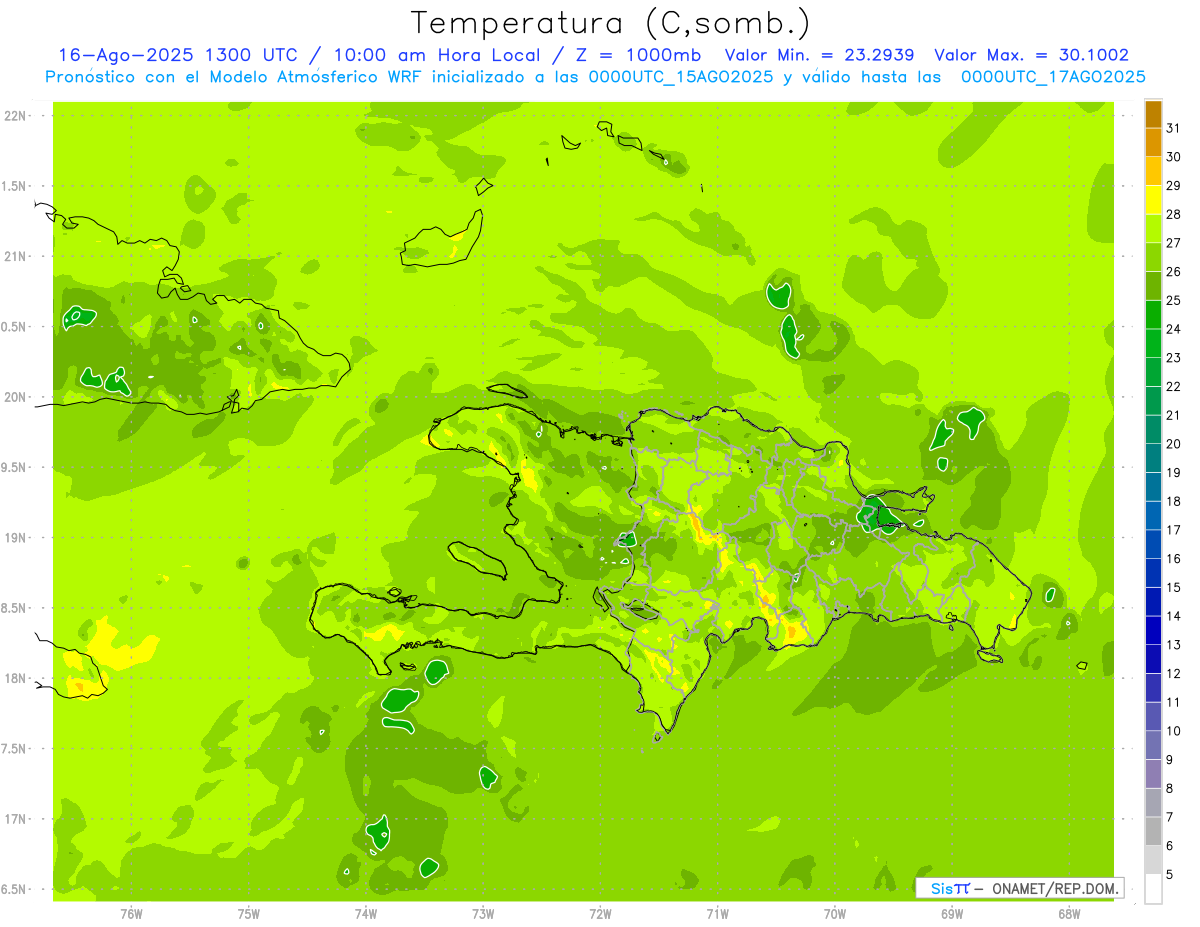Pick legend swatch between 30 and 31
Screen dimensions: 1200x927
pyautogui.click(x=1153, y=143)
